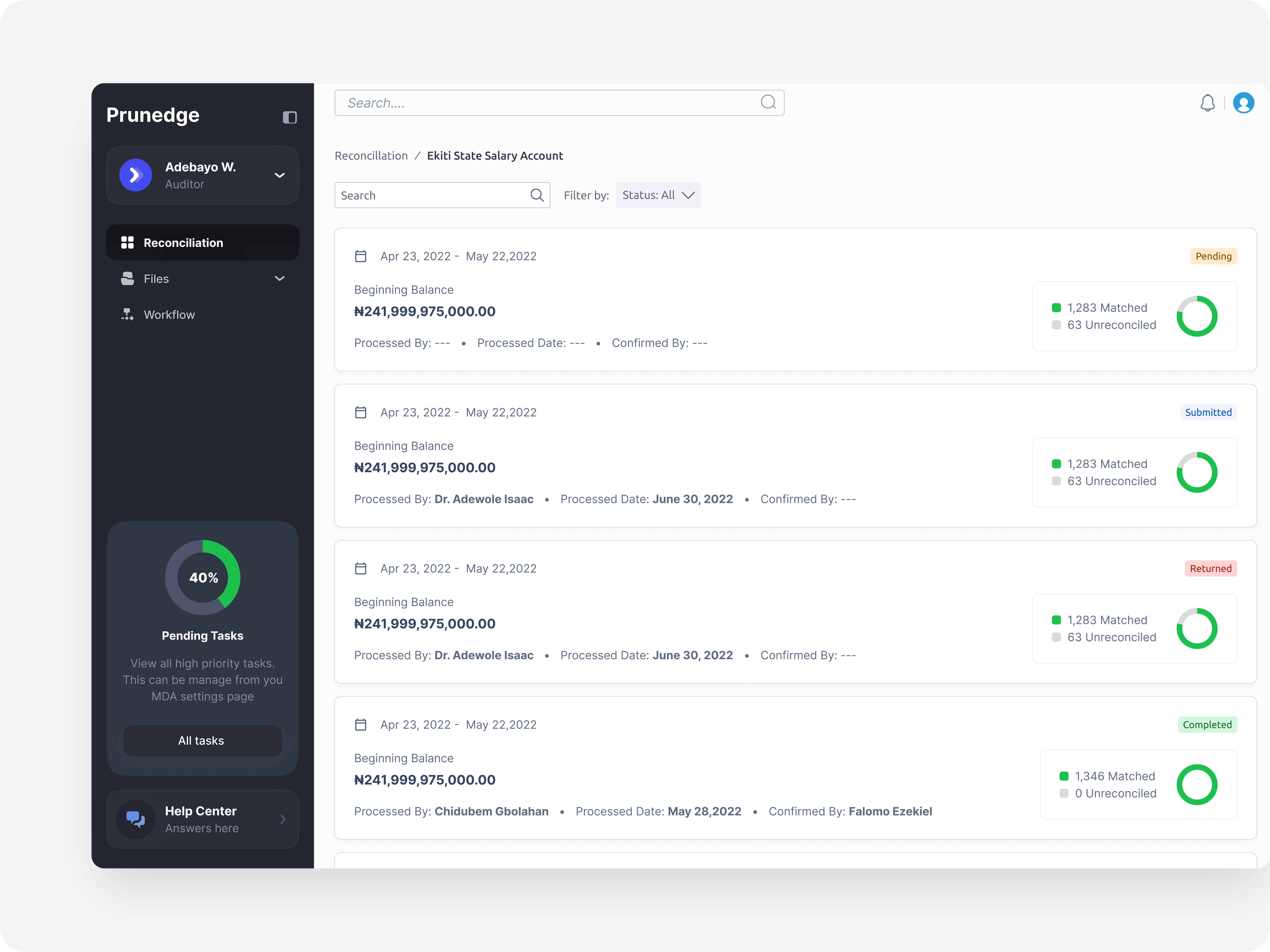Click Confirmed By: Falomo Ezekiel text
The image size is (1270, 952).
click(850, 811)
